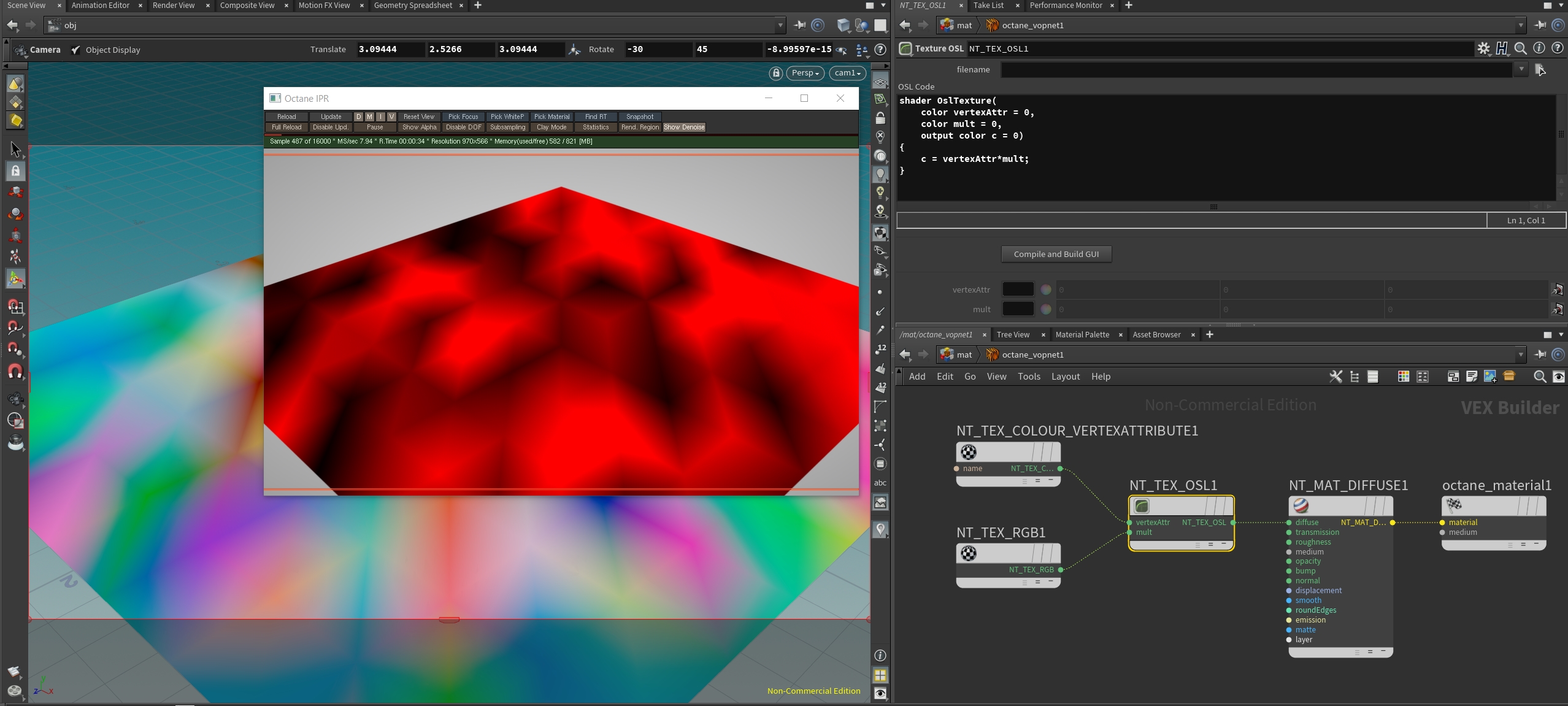Switch to the Geometry Spreadsheet tab
Image resolution: width=1568 pixels, height=706 pixels.
coord(412,6)
